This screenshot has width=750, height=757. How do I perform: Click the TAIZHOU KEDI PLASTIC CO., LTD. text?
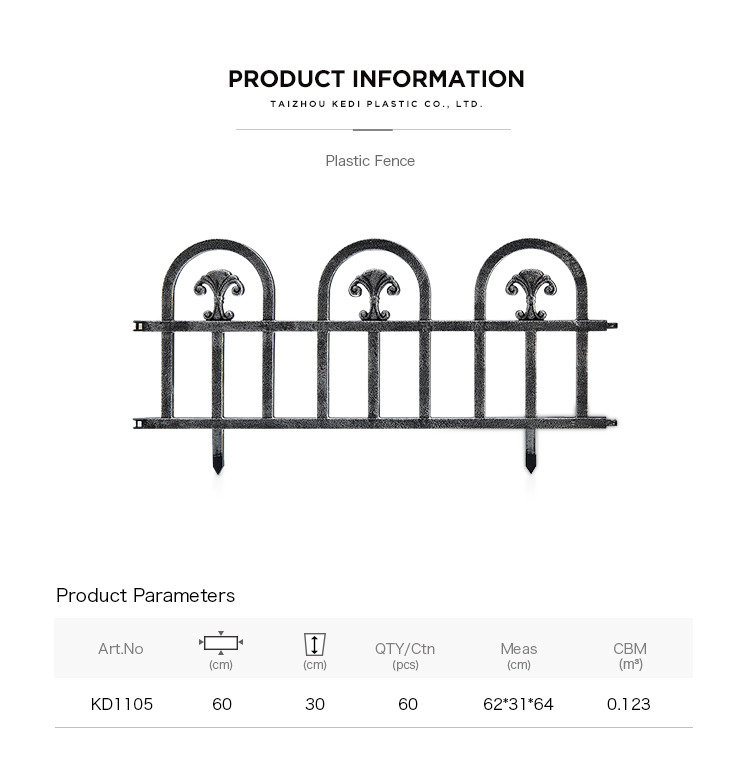[376, 104]
